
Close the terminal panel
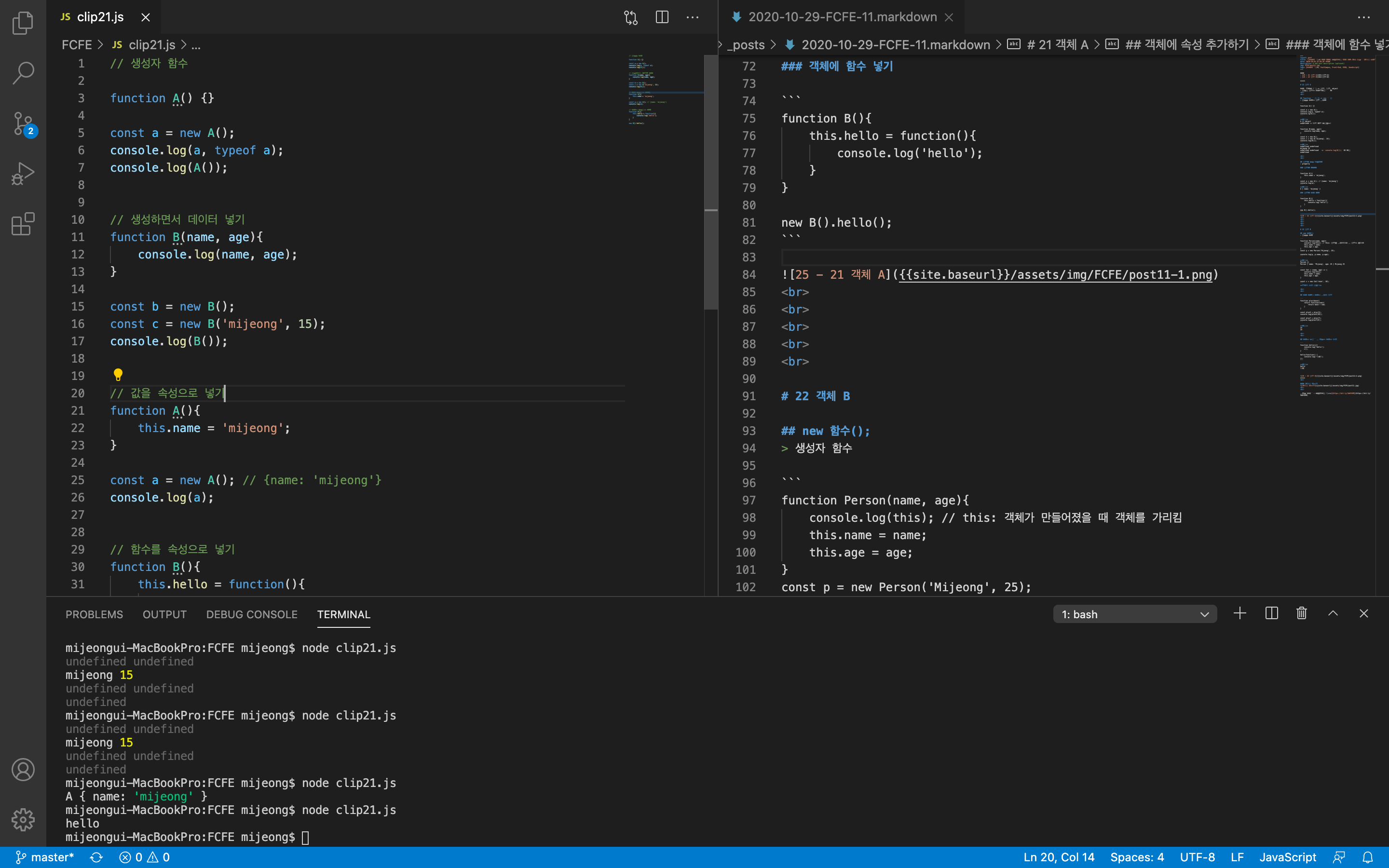point(1364,613)
